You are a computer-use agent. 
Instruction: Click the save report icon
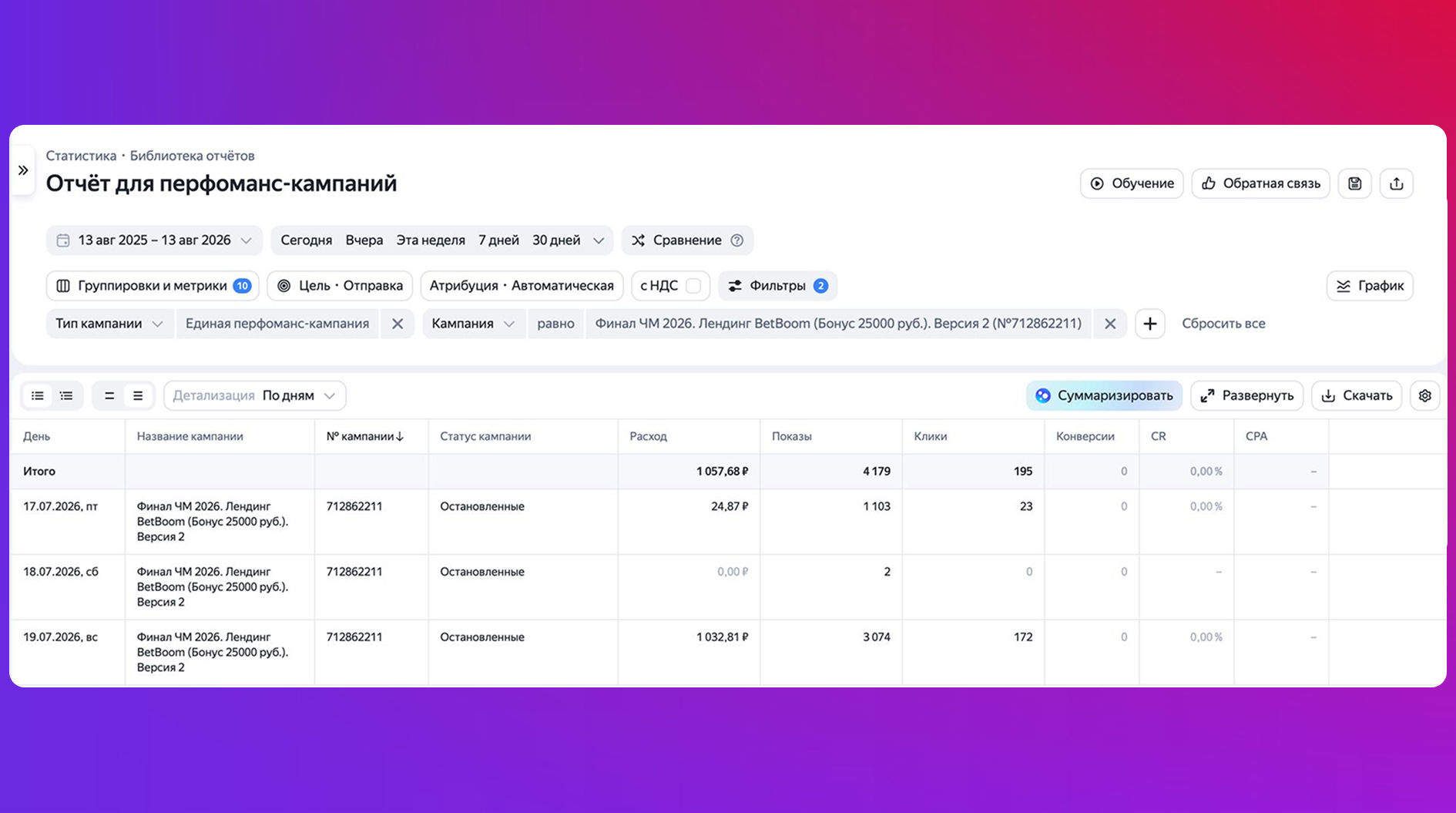(1355, 183)
